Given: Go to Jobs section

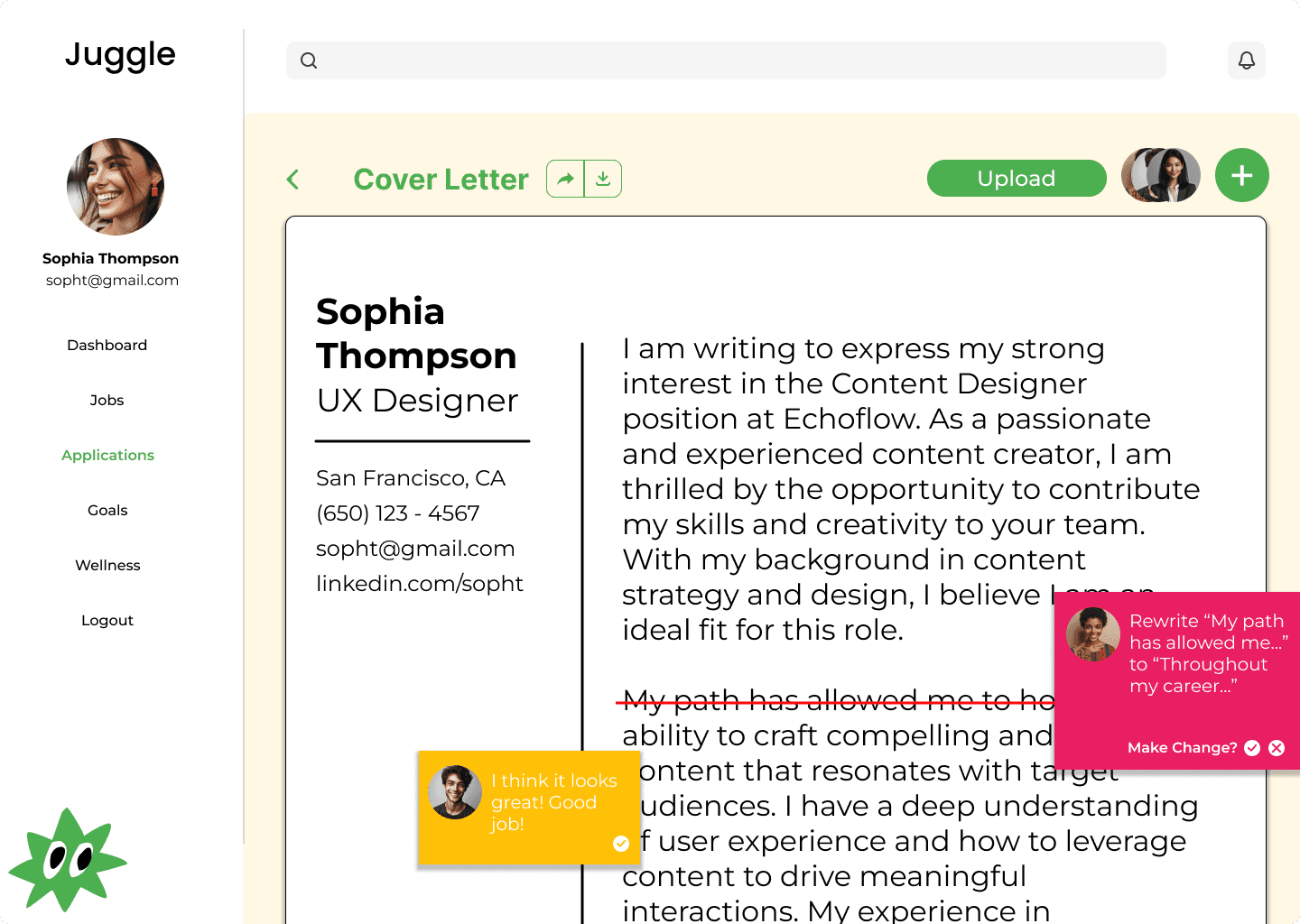Looking at the screenshot, I should click(107, 400).
